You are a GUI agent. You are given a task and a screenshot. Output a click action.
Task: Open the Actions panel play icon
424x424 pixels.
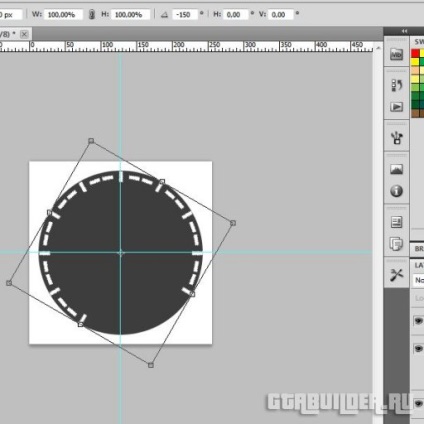(396, 107)
